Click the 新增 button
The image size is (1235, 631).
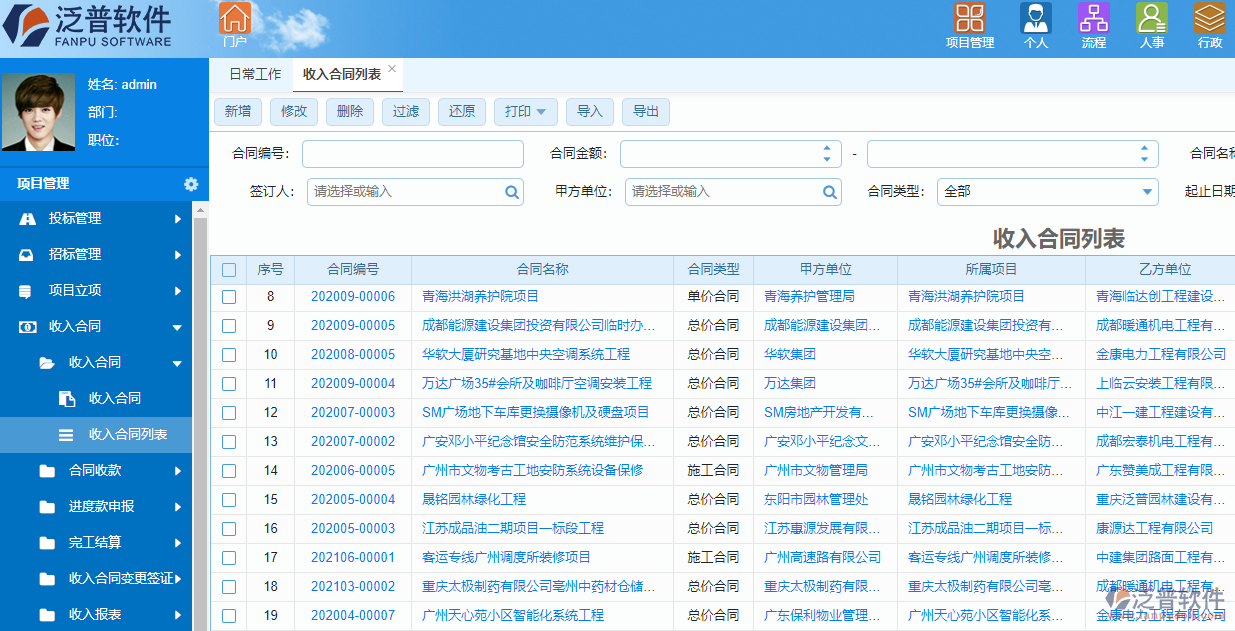pyautogui.click(x=238, y=112)
